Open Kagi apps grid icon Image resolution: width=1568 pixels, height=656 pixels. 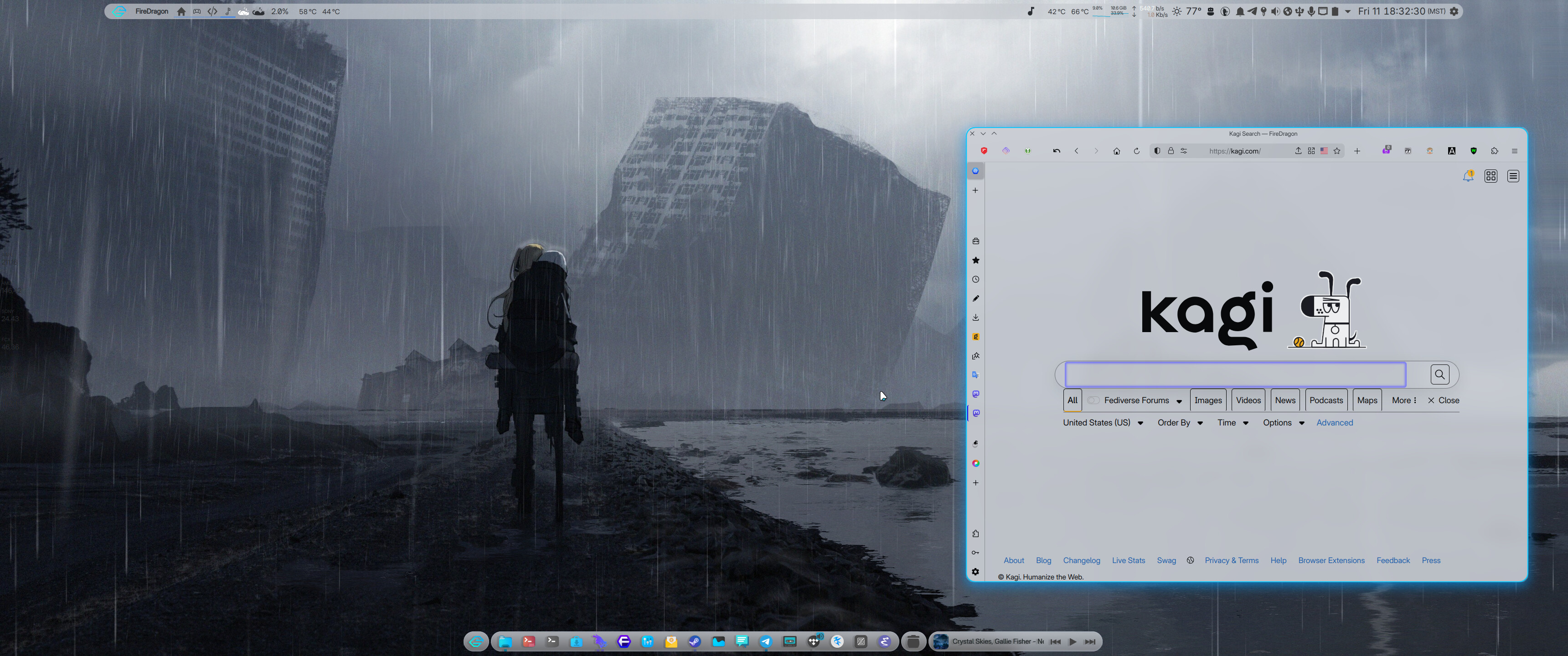pyautogui.click(x=1491, y=176)
